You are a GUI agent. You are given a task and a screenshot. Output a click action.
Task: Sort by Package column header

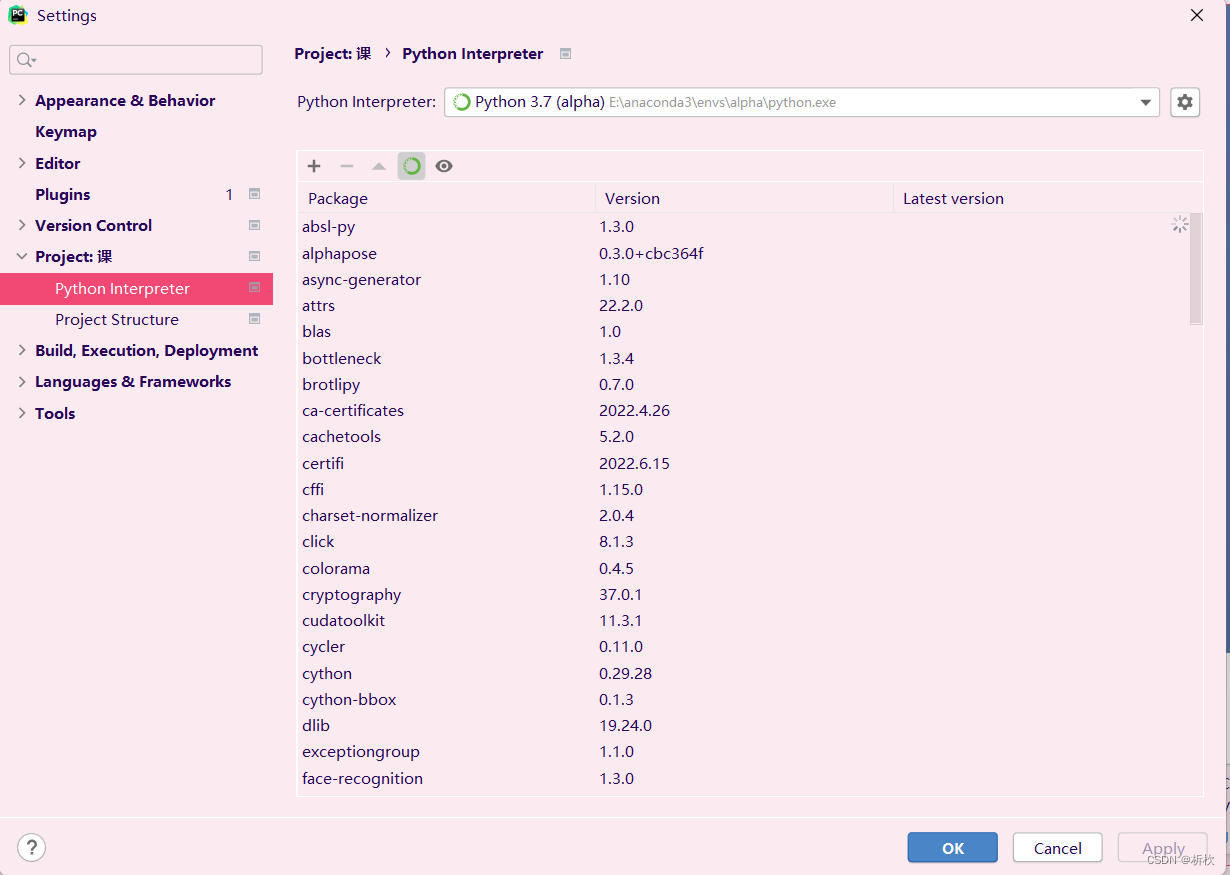pos(448,198)
